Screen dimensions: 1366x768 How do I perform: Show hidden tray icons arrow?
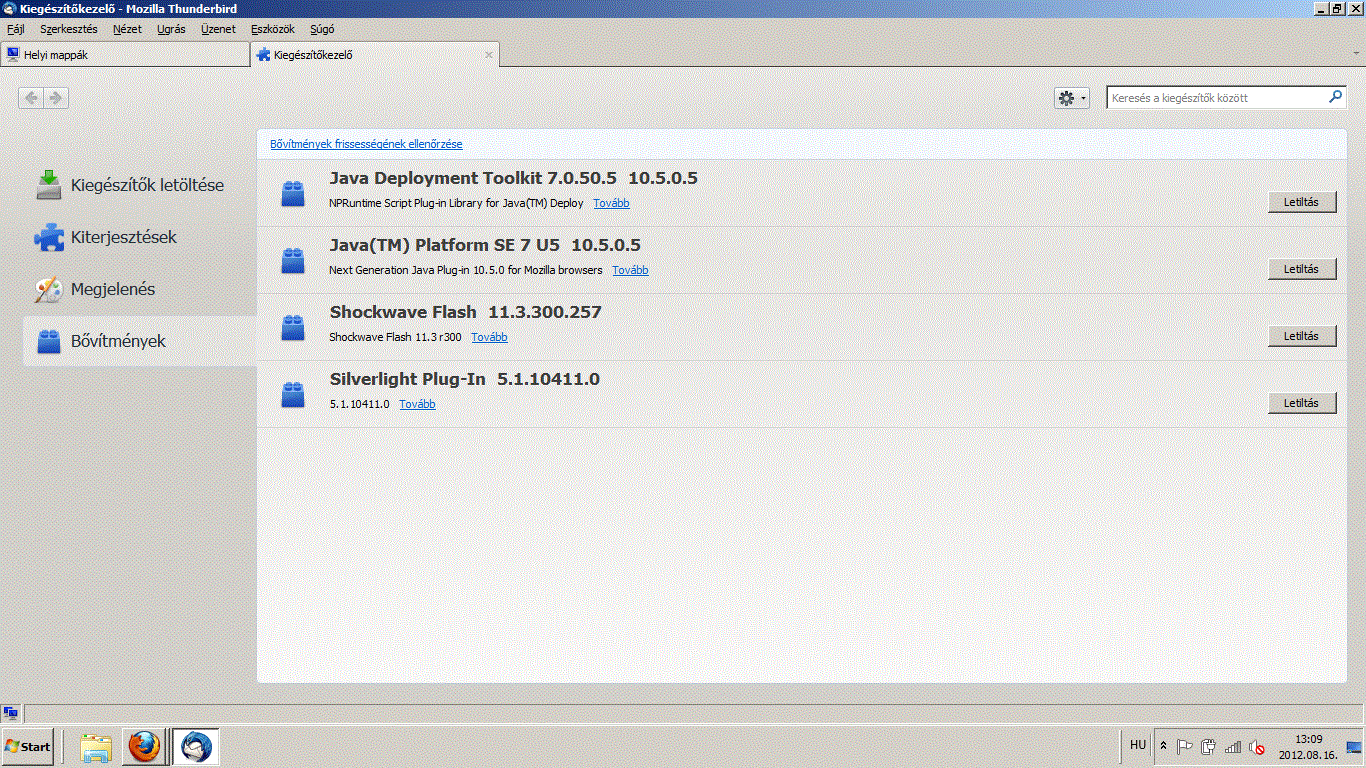click(1163, 746)
